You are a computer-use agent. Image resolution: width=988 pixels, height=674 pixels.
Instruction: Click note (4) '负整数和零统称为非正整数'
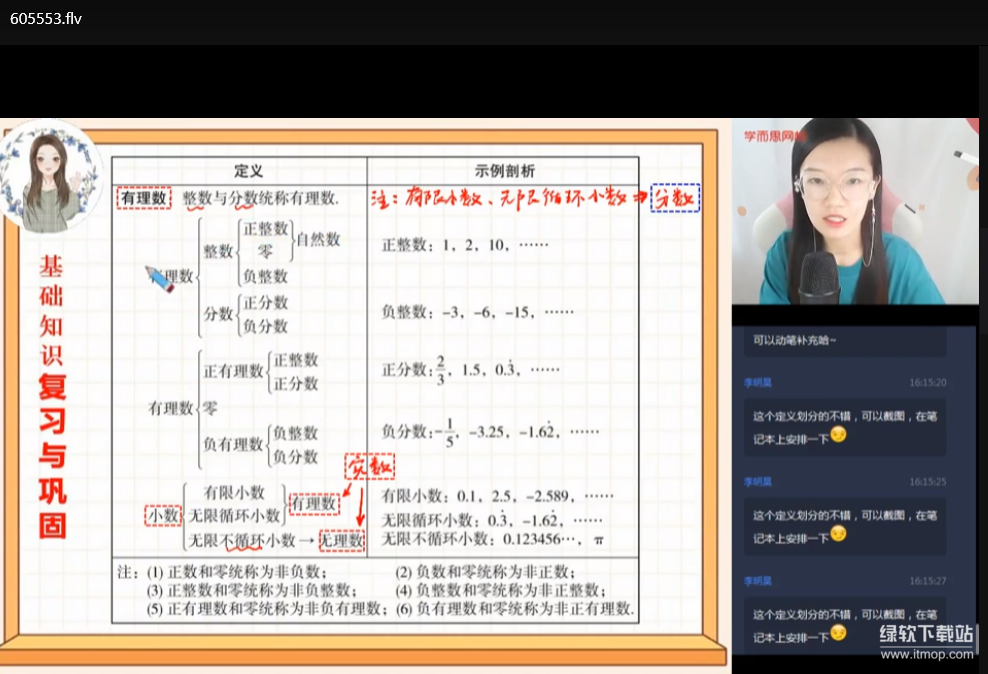(x=501, y=591)
